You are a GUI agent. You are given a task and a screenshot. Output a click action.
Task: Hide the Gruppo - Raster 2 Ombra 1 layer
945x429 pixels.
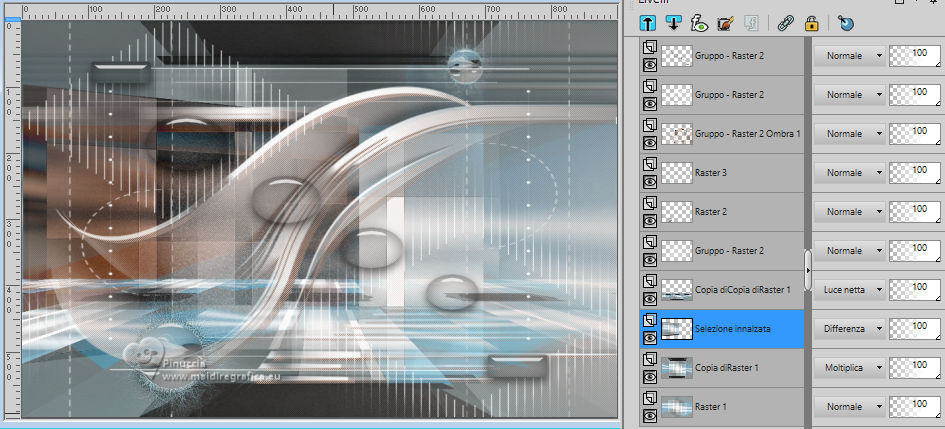tap(650, 143)
